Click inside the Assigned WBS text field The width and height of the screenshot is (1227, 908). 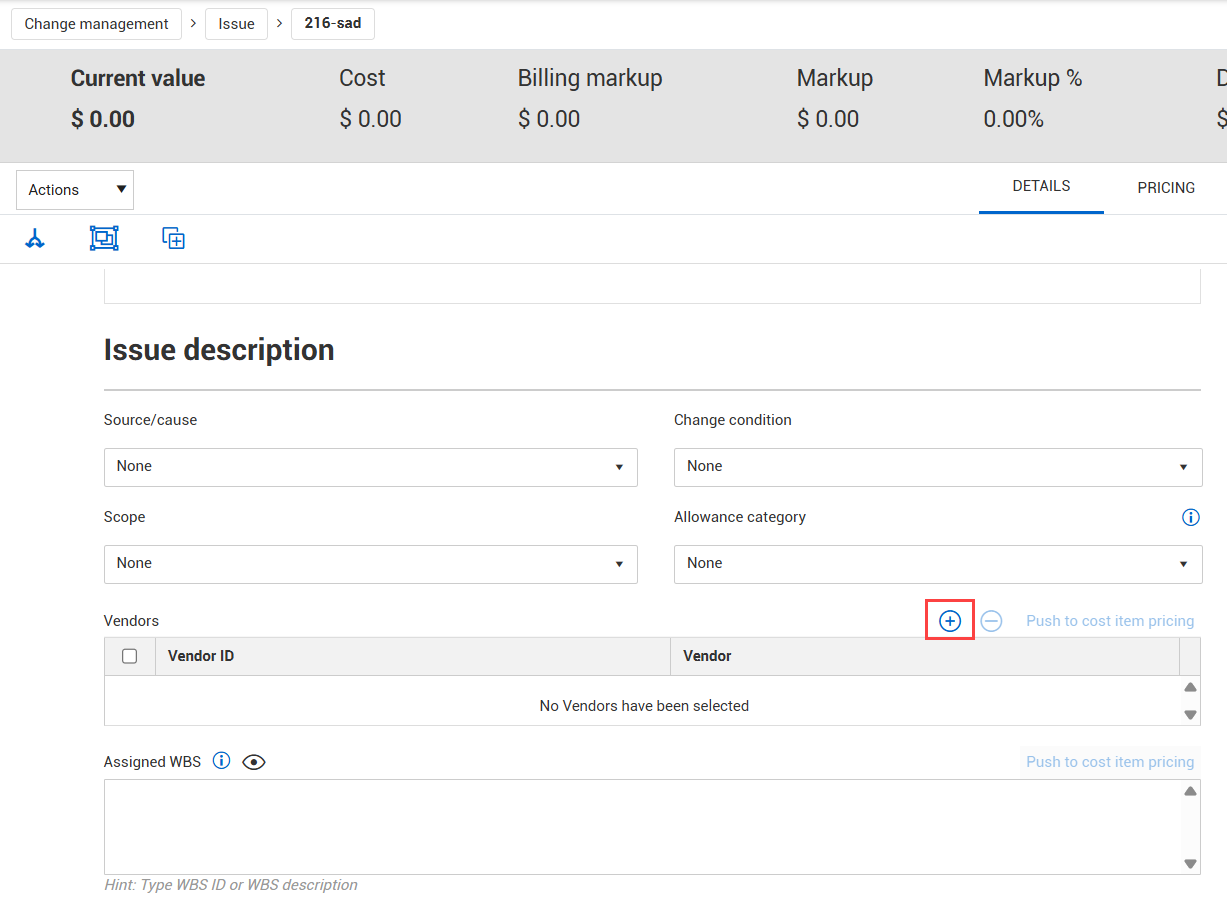pos(640,827)
